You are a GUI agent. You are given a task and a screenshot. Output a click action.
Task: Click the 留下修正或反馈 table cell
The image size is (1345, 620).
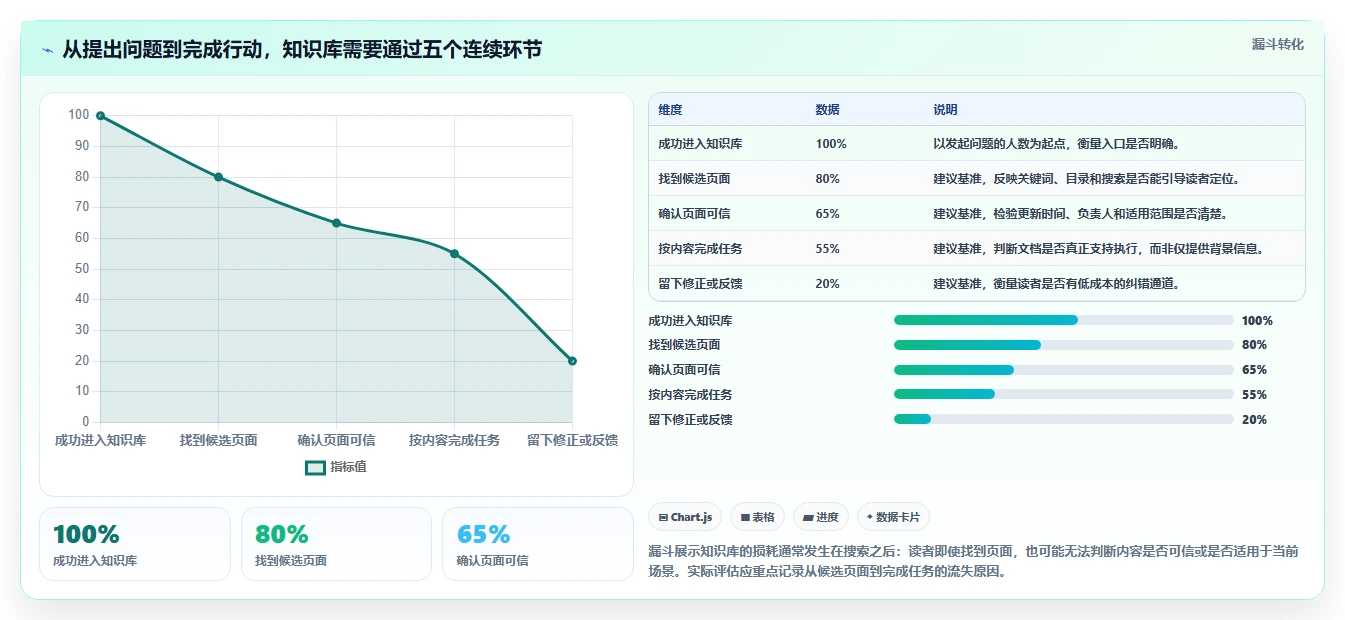point(700,284)
